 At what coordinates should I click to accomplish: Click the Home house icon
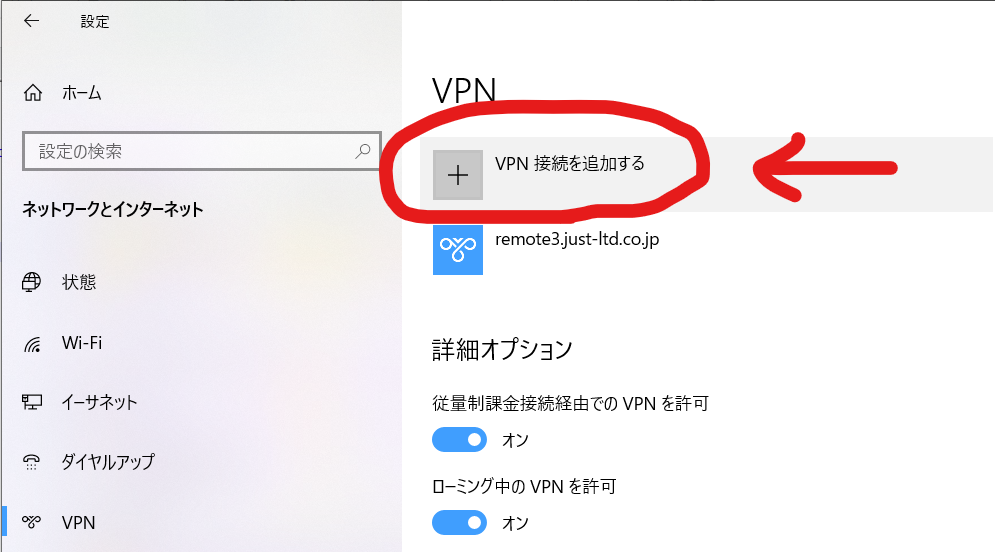(x=33, y=93)
